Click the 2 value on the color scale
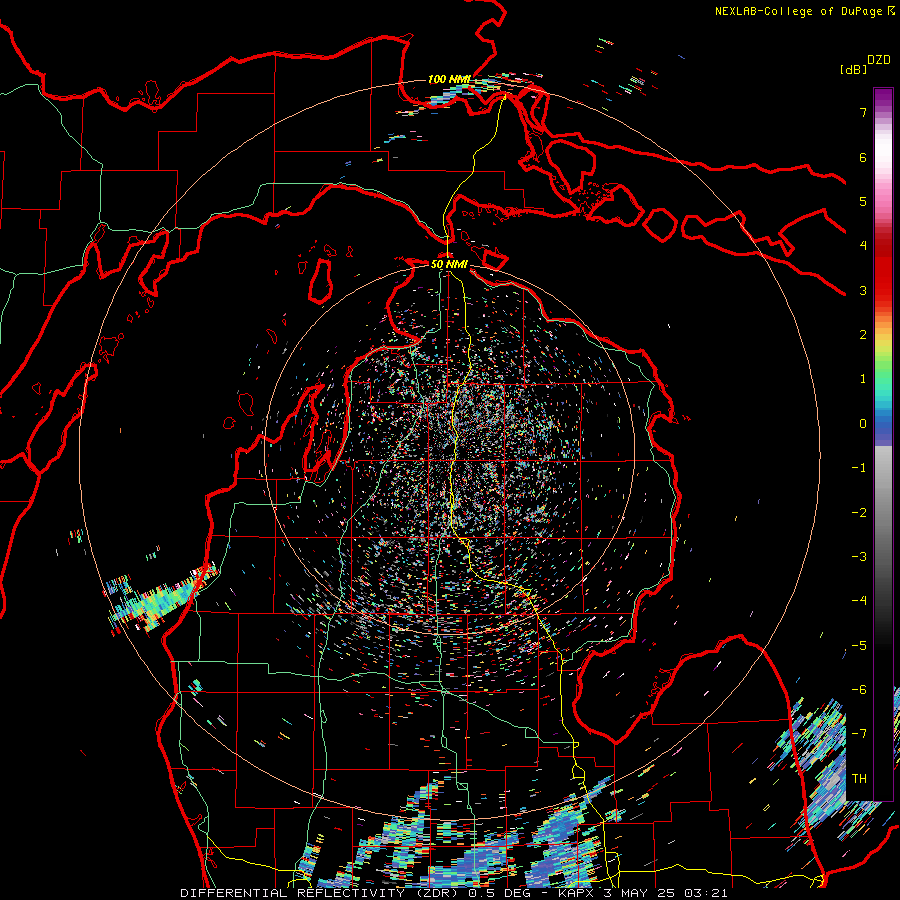 [x=863, y=335]
